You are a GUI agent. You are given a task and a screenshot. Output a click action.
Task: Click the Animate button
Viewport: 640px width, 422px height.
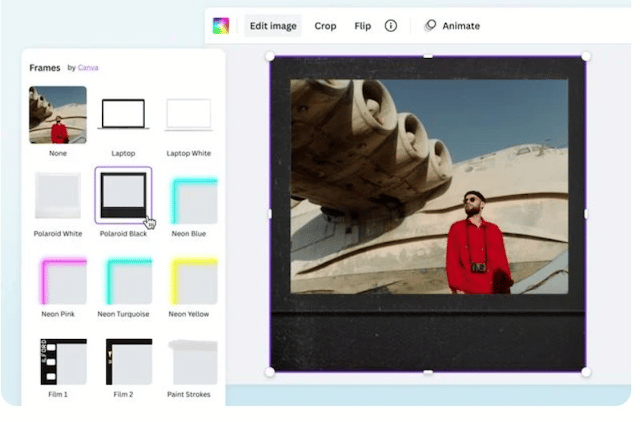452,26
